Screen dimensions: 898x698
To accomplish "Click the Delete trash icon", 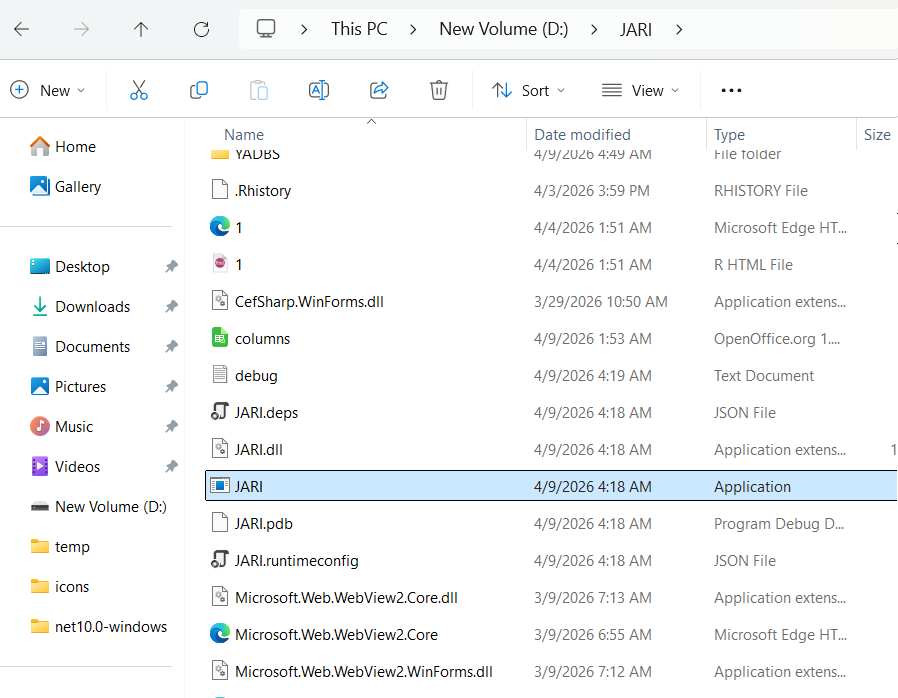I will (x=438, y=90).
